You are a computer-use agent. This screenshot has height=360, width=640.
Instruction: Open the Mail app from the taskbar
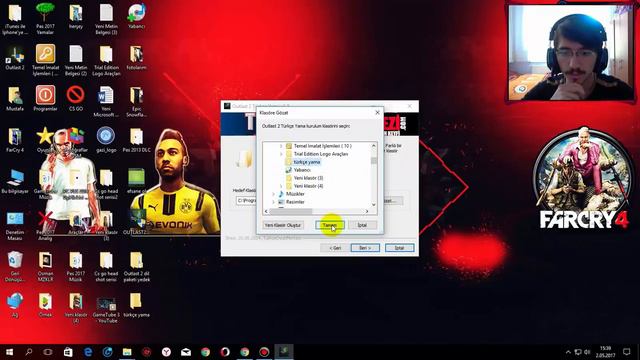pos(186,352)
